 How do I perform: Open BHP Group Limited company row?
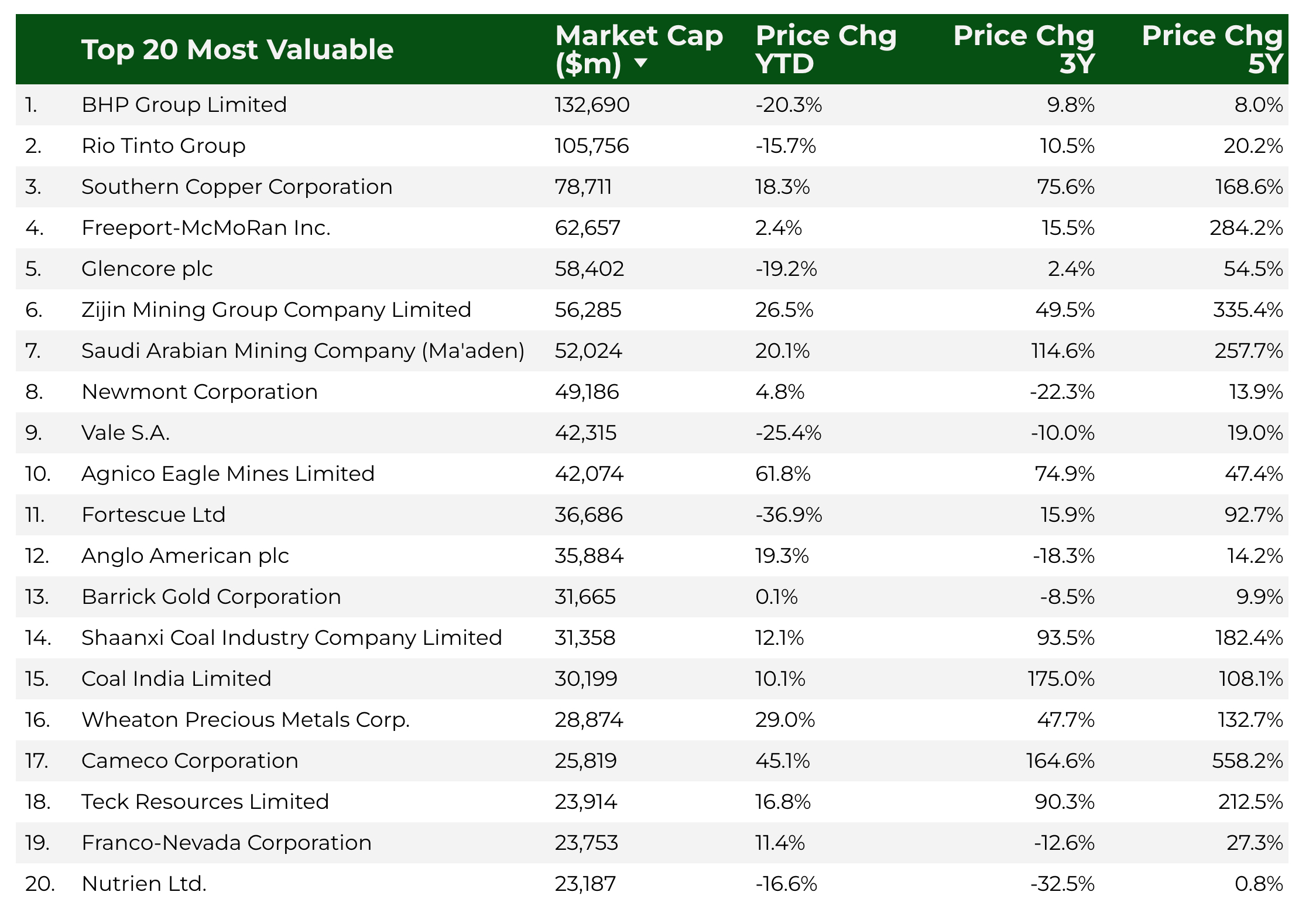184,105
